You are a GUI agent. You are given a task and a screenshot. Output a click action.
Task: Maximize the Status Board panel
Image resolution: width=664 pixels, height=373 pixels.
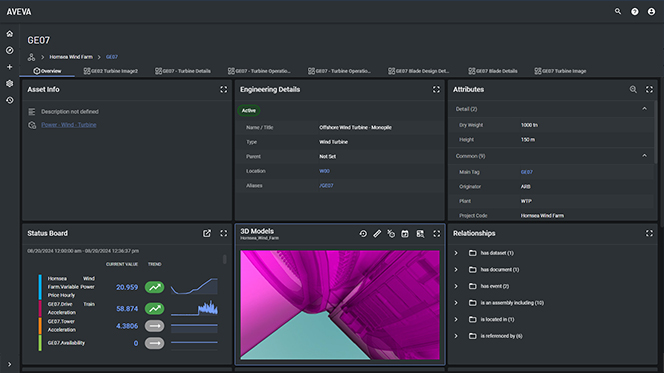[x=224, y=233]
